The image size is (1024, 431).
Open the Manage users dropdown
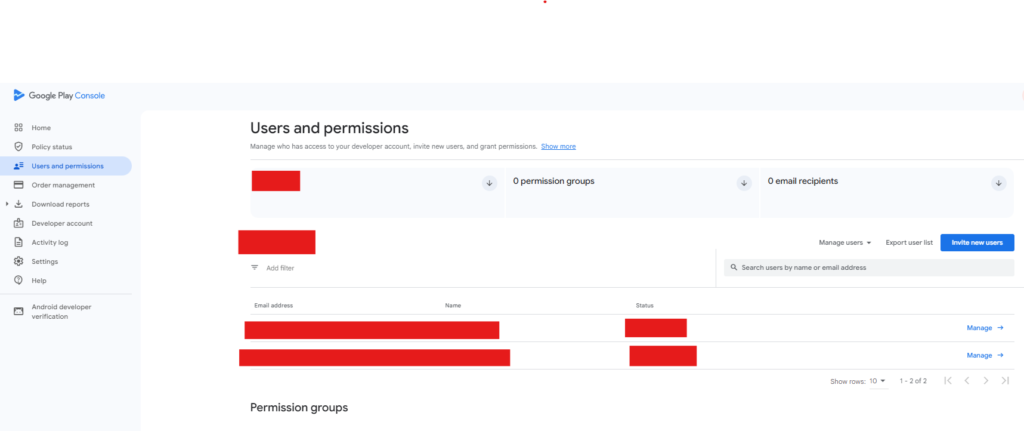point(845,242)
